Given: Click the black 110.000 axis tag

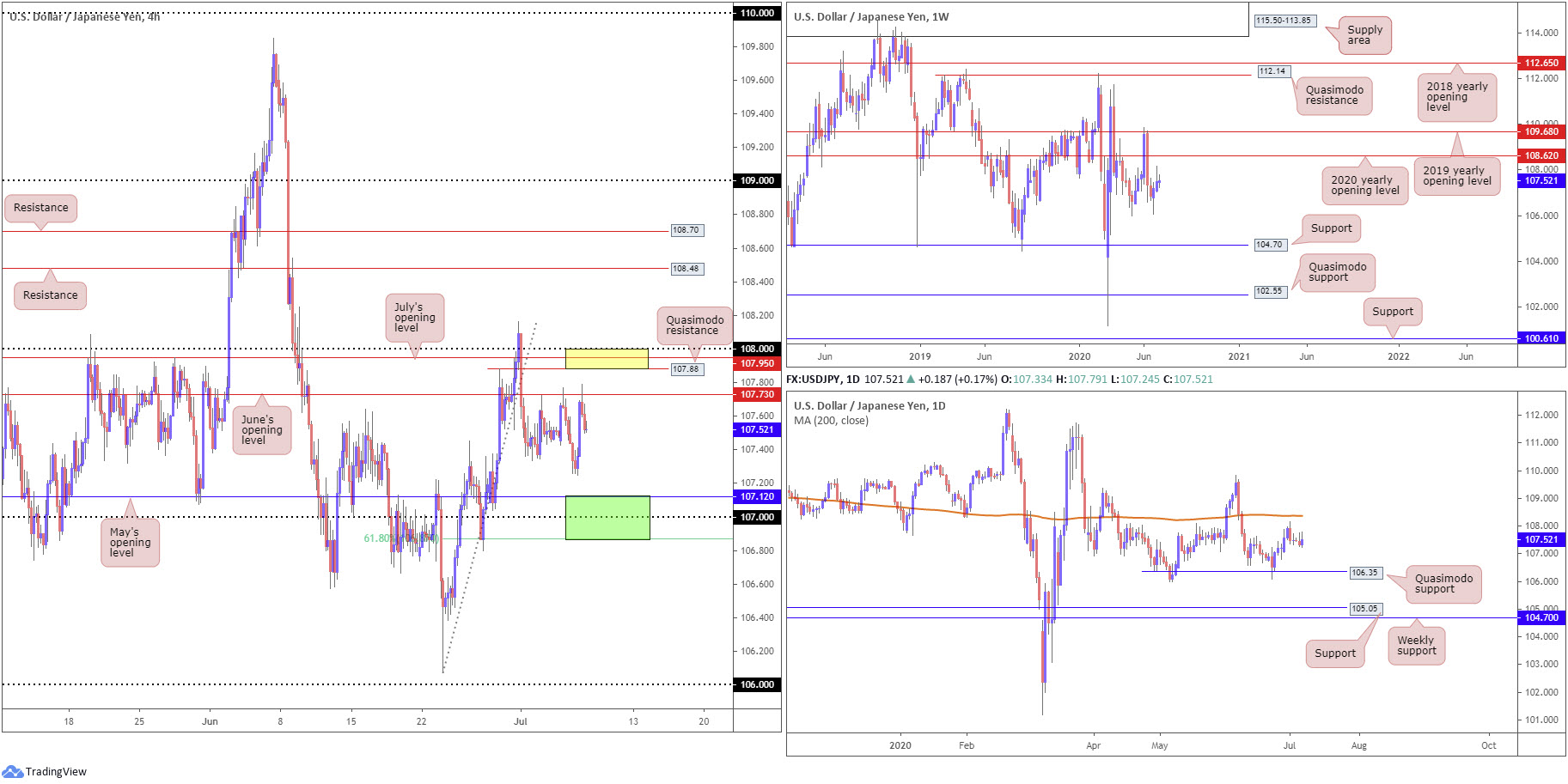Looking at the screenshot, I should (x=757, y=13).
